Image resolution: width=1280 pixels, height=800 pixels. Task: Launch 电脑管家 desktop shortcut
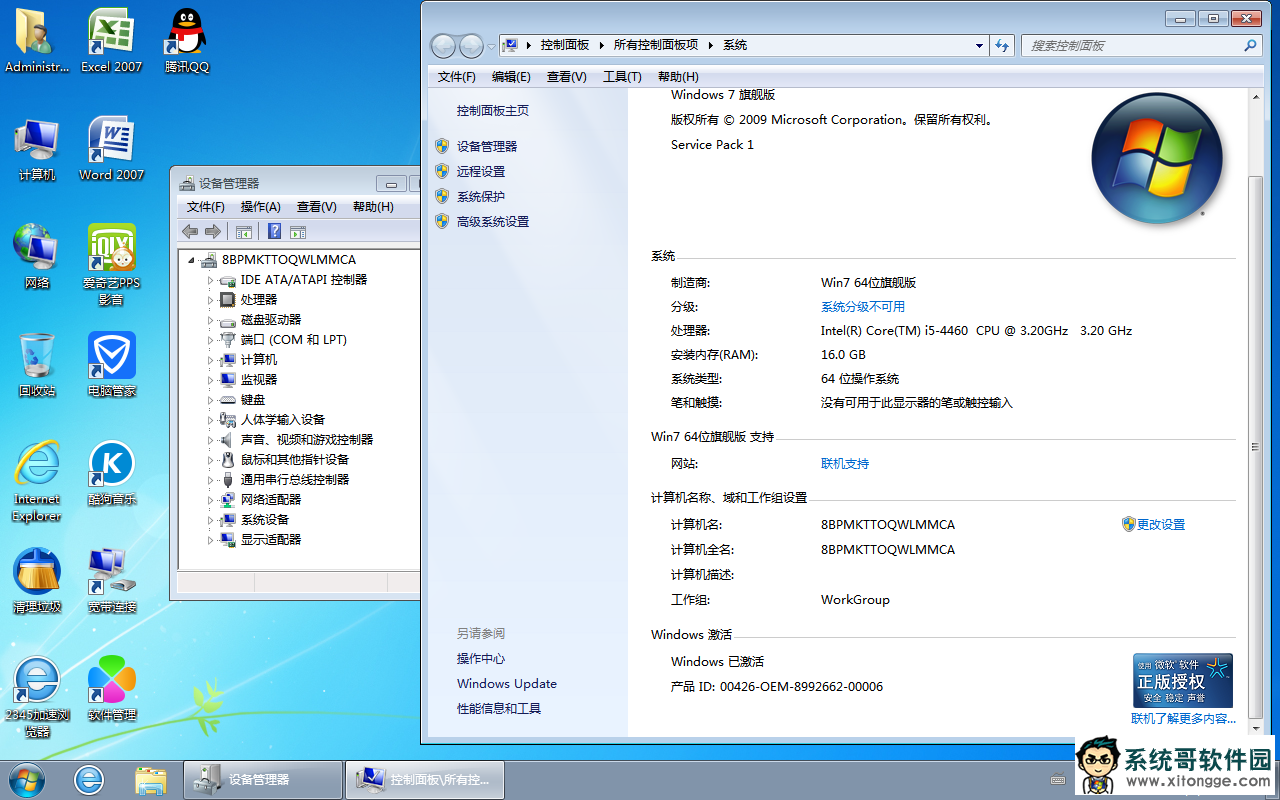click(x=111, y=365)
